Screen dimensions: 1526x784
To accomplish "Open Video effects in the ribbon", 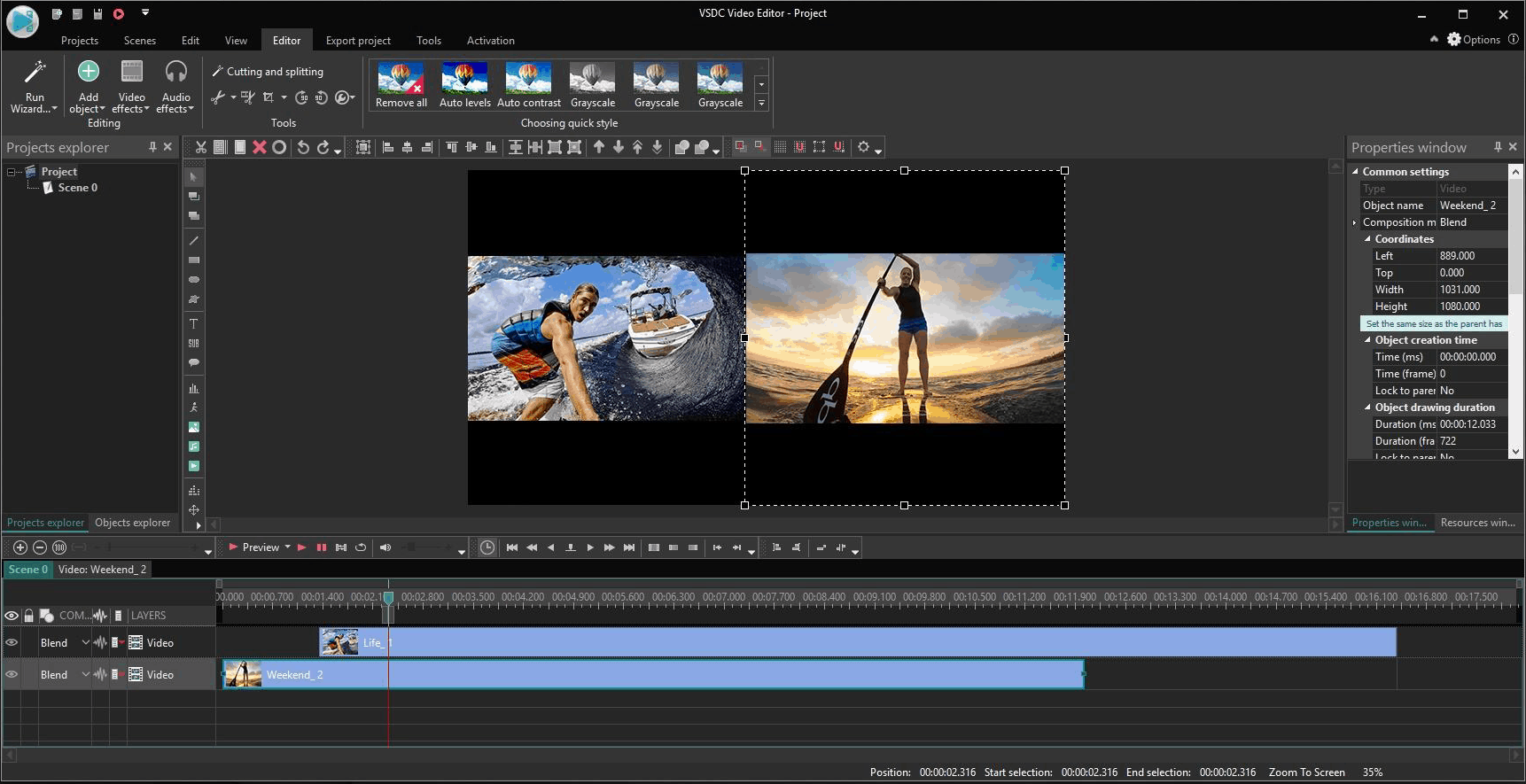I will coord(131,87).
